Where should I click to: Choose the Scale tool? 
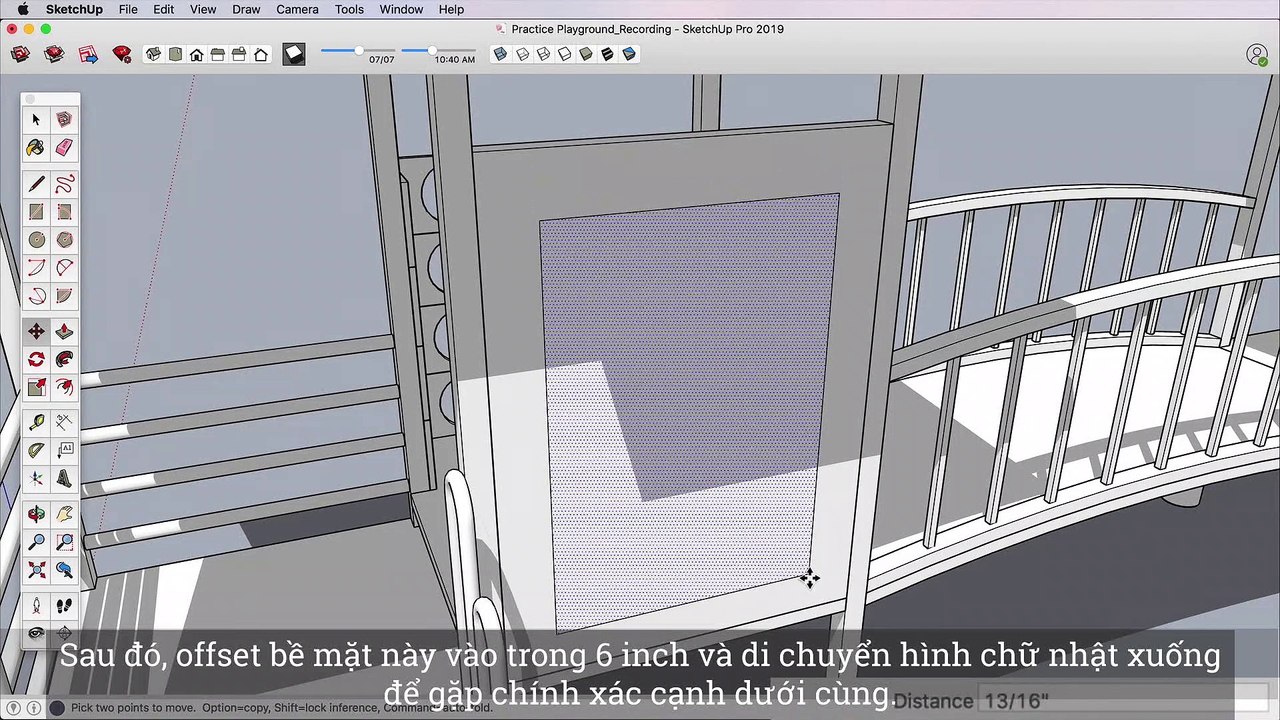point(37,387)
